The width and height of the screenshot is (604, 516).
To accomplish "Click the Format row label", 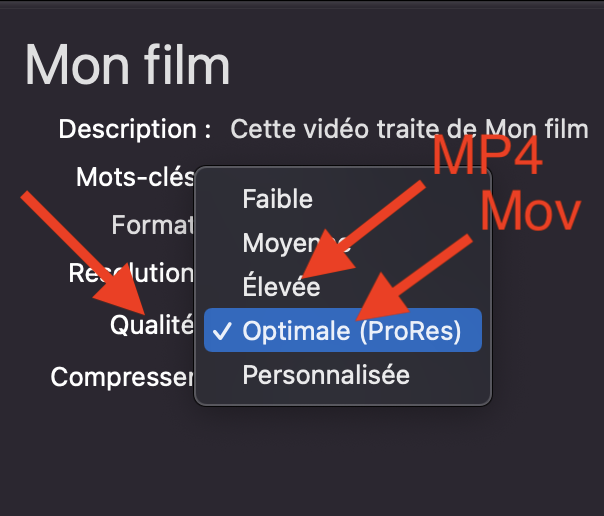I will coord(151,224).
